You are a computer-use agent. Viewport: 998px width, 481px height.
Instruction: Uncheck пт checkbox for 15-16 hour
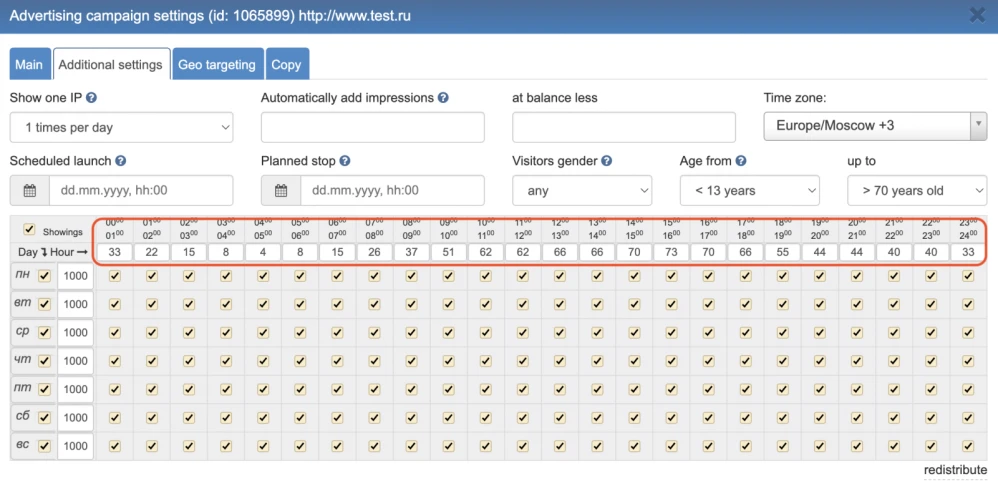pyautogui.click(x=671, y=389)
